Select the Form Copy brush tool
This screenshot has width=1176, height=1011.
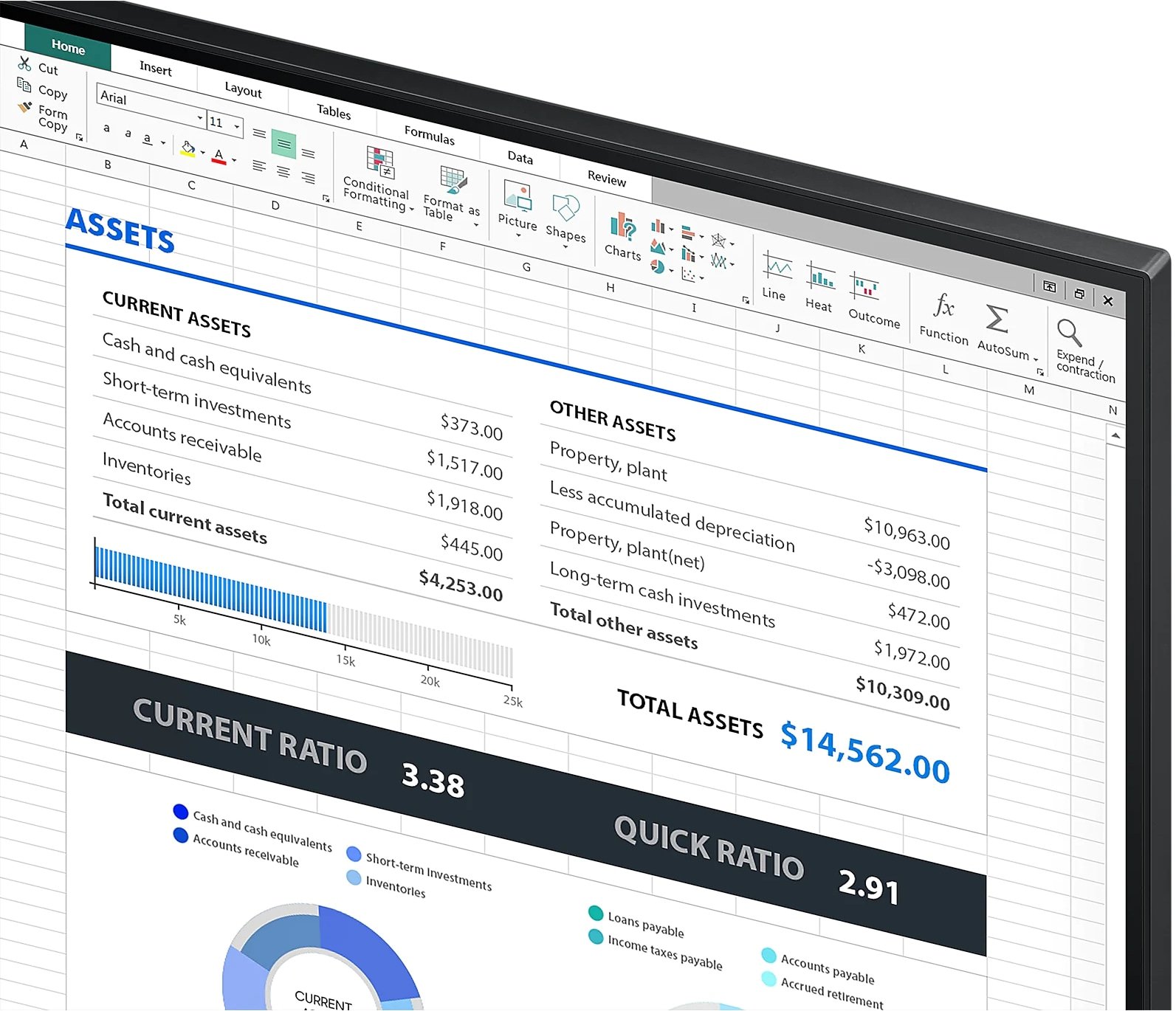[x=24, y=108]
